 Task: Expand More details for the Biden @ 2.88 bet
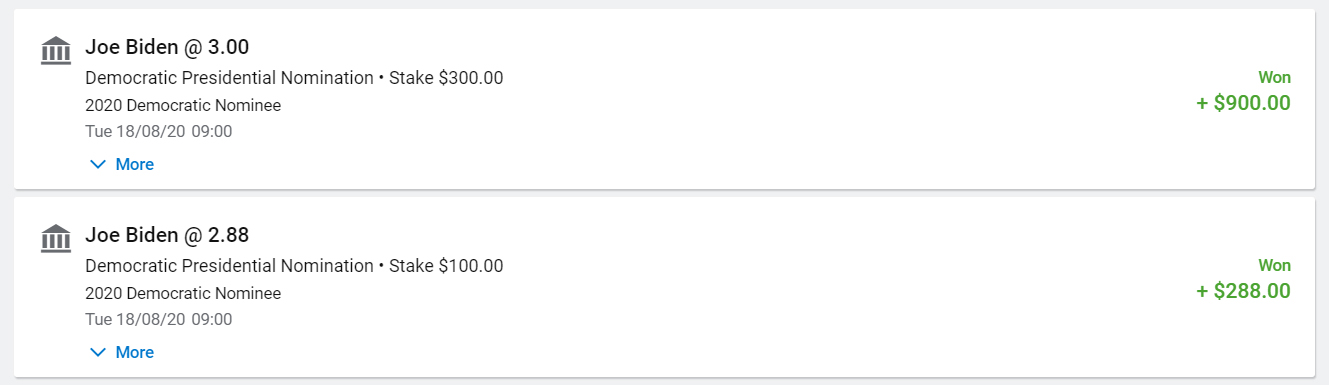[122, 352]
